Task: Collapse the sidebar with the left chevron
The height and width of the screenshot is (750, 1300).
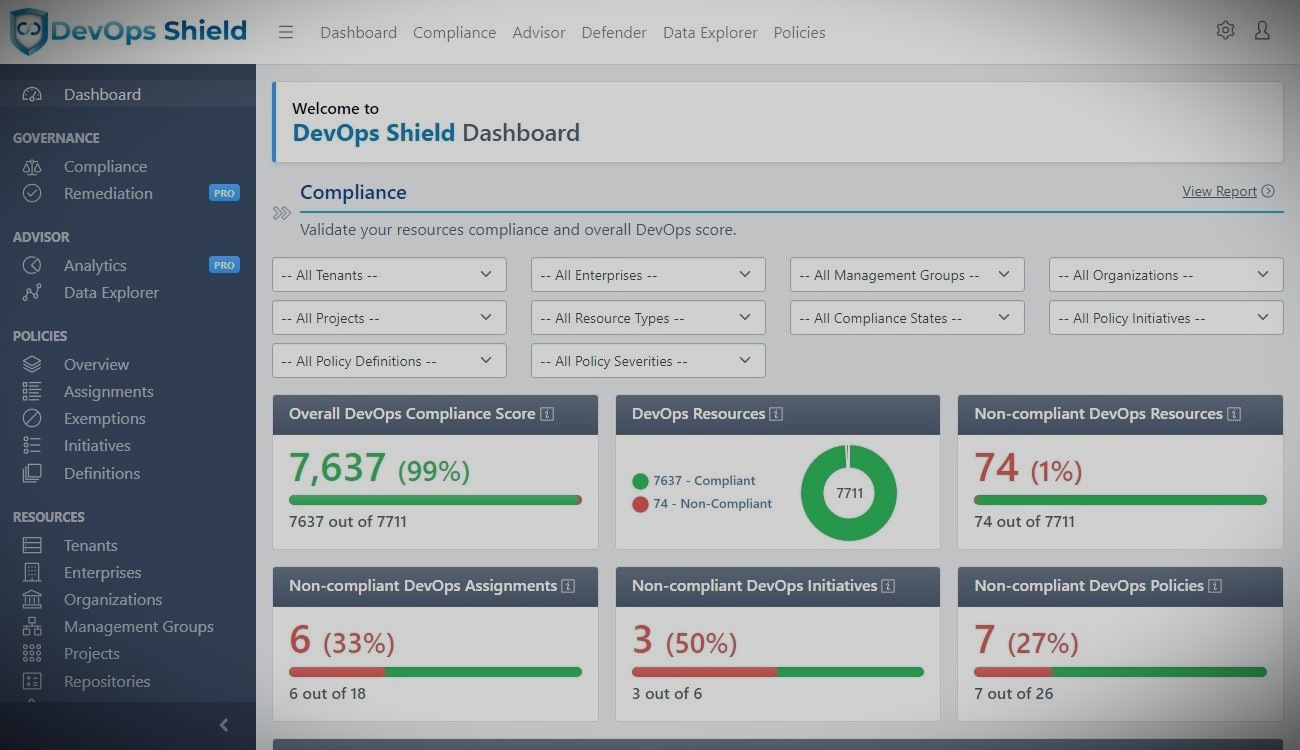Action: click(x=224, y=725)
